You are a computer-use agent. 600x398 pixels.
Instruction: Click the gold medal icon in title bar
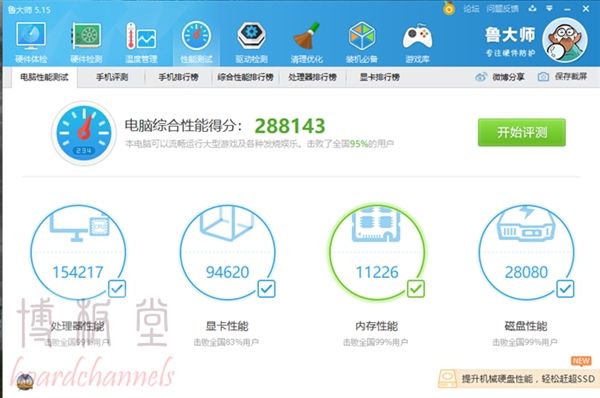(x=449, y=8)
